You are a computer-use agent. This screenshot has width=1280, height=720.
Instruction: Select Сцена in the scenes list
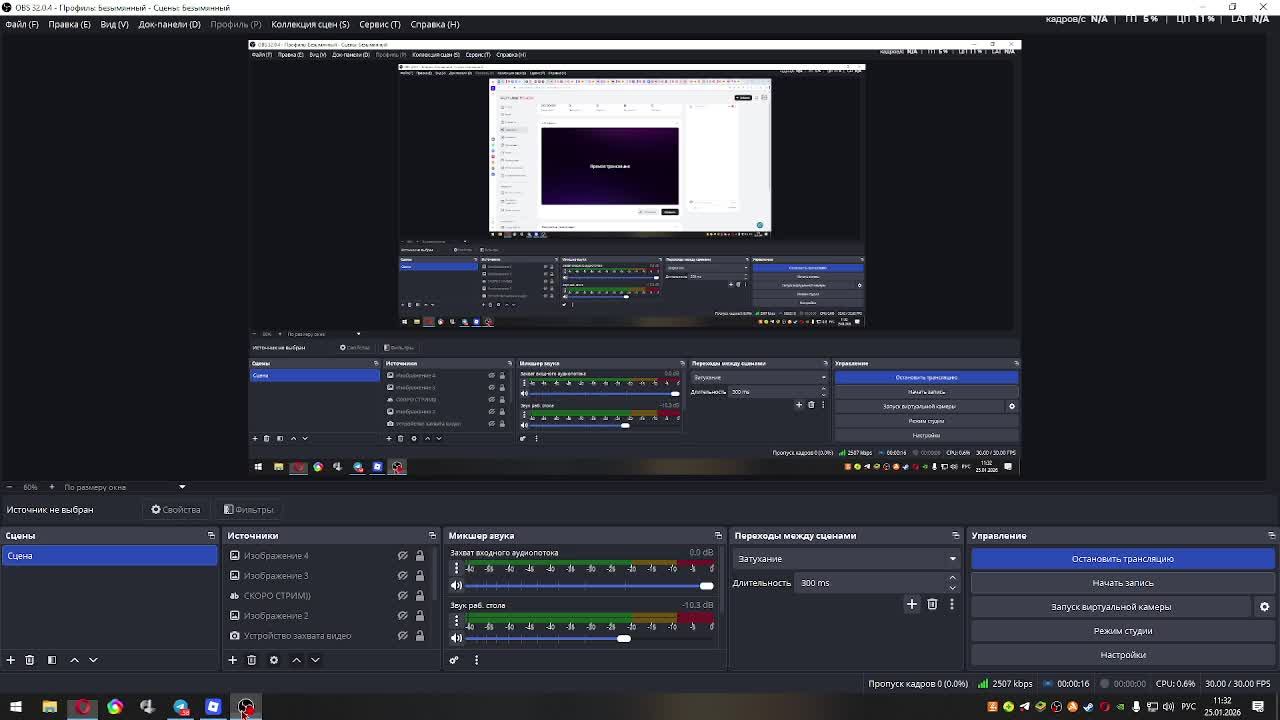[109, 556]
